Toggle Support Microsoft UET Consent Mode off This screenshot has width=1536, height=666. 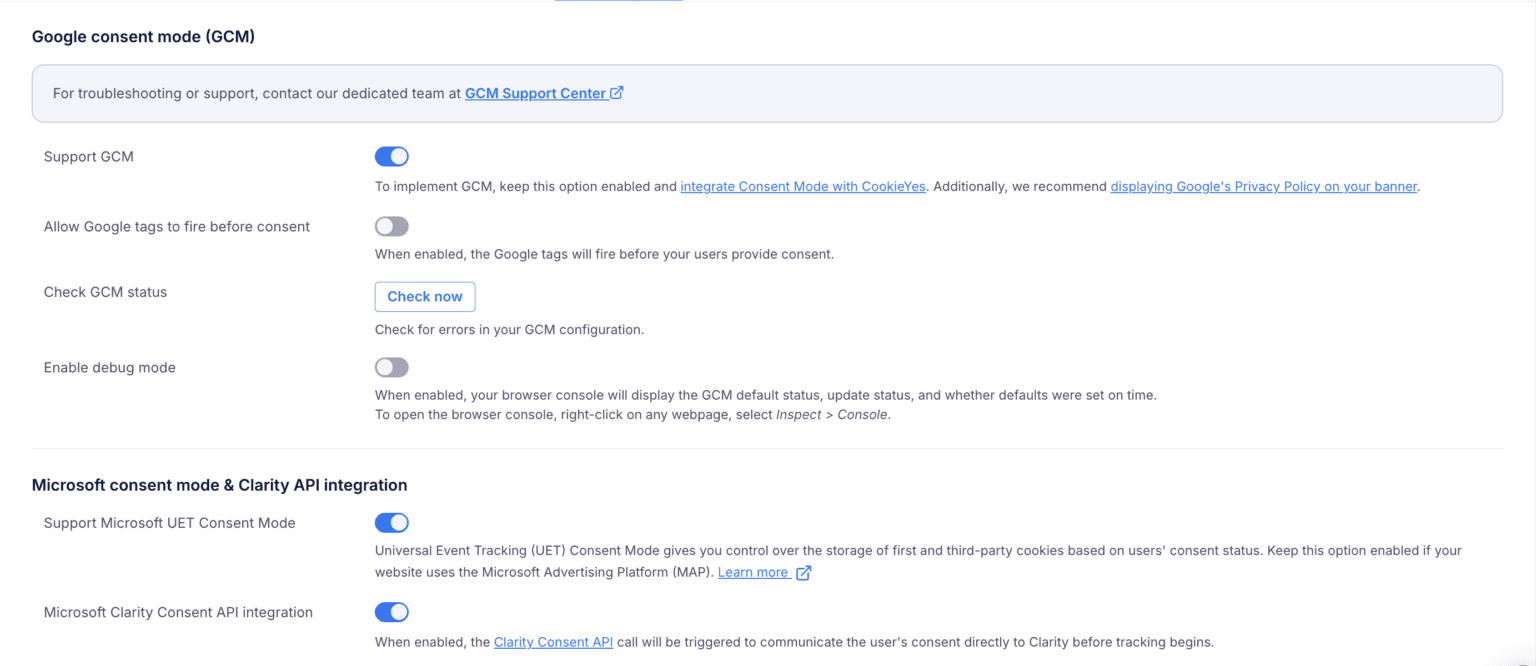392,523
